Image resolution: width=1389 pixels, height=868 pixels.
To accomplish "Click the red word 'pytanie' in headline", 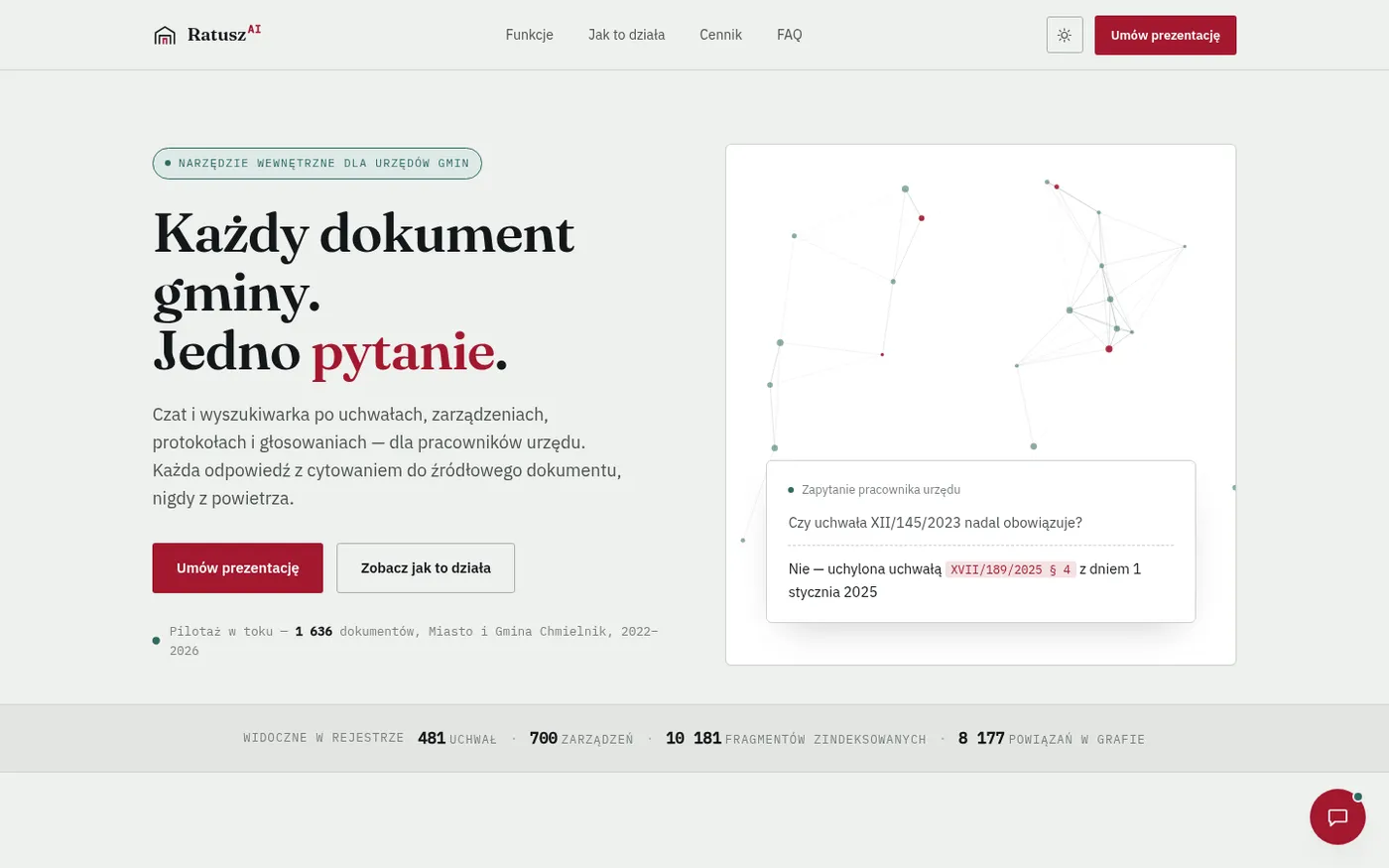I will click(403, 351).
